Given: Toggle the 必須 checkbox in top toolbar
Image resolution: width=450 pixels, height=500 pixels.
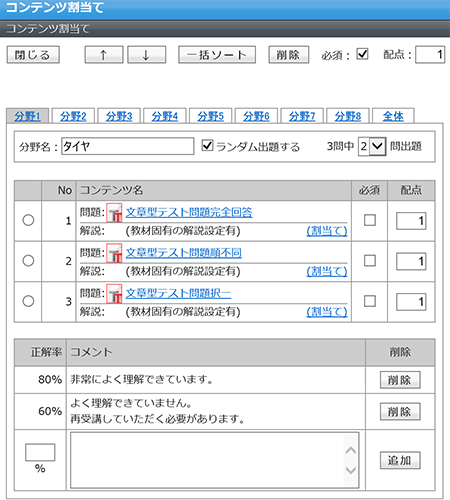Looking at the screenshot, I should [x=362, y=54].
